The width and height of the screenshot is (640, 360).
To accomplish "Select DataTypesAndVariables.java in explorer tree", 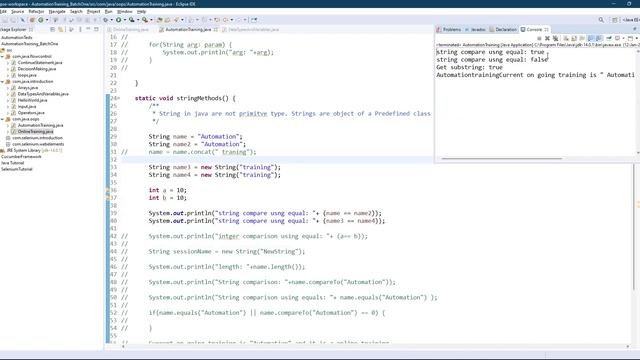I will point(43,94).
